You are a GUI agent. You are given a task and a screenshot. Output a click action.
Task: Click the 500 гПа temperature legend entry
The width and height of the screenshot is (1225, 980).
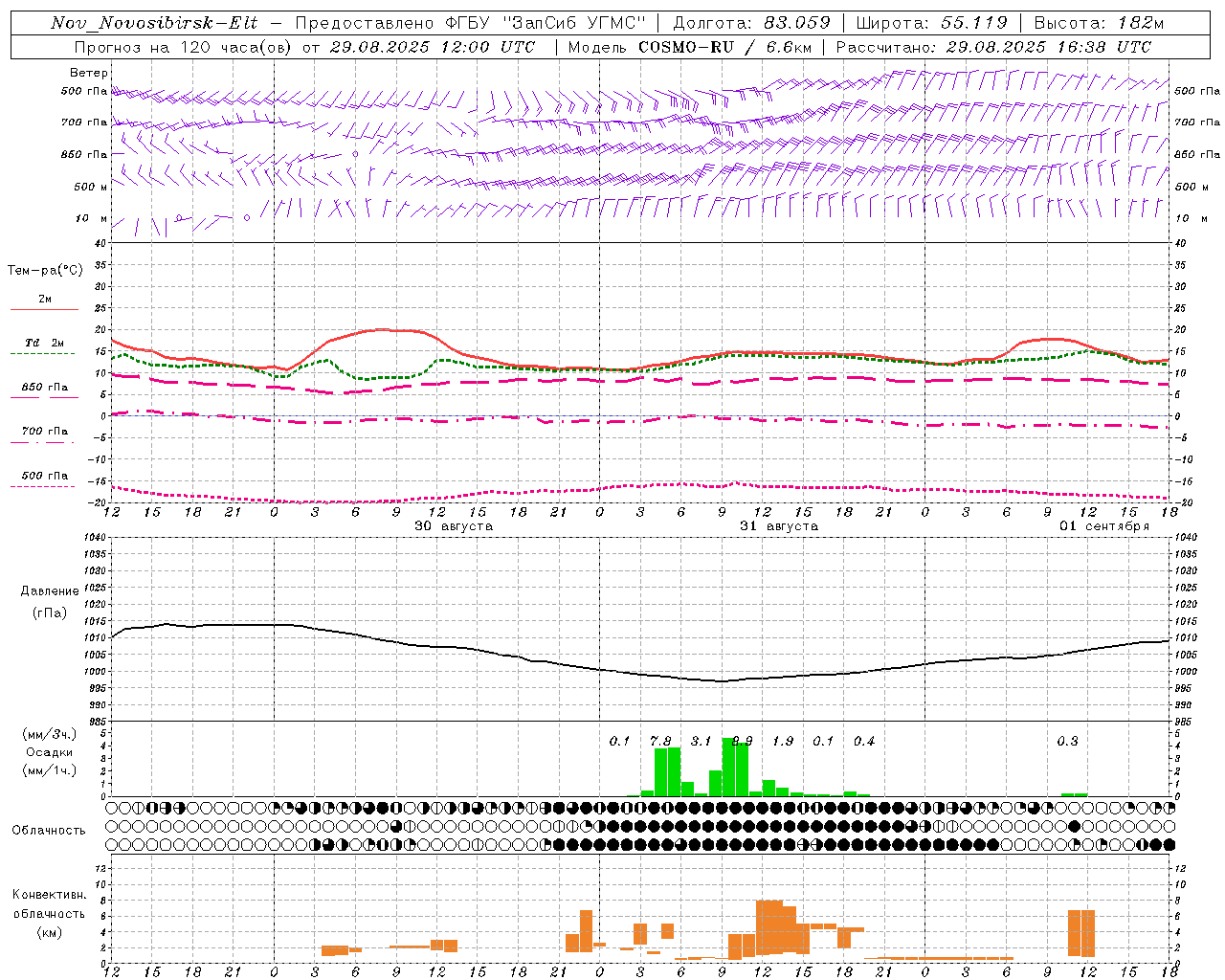tap(45, 476)
